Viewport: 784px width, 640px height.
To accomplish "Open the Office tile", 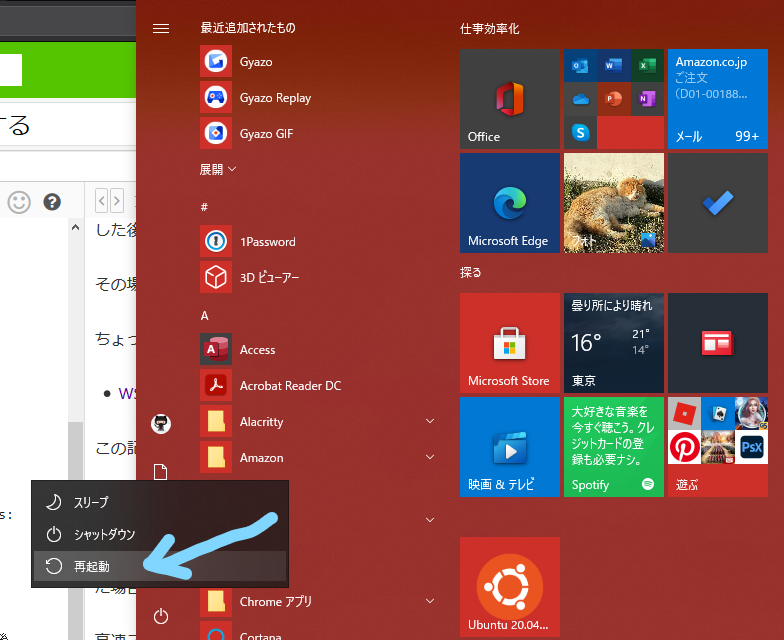I will pyautogui.click(x=510, y=99).
